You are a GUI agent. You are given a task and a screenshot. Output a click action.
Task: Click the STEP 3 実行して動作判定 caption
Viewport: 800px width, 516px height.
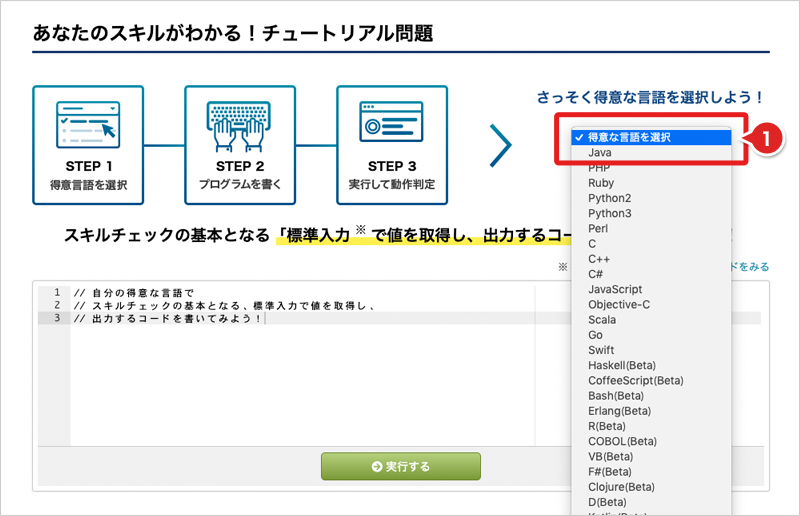(x=392, y=184)
